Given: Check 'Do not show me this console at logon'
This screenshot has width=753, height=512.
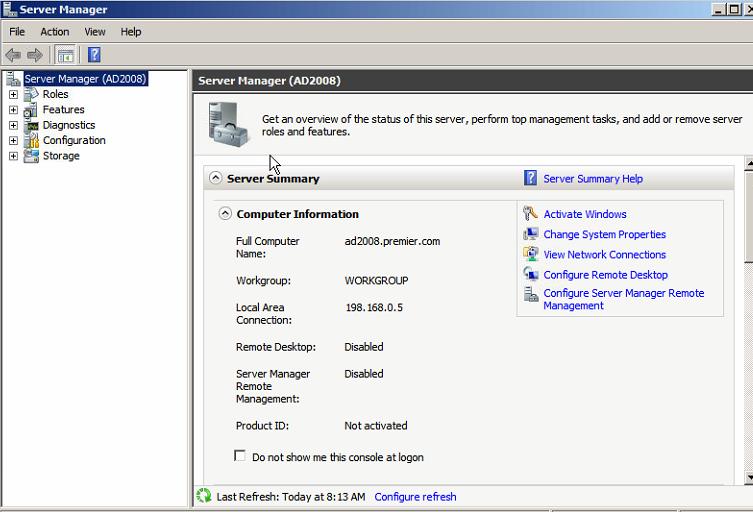Looking at the screenshot, I should click(240, 455).
